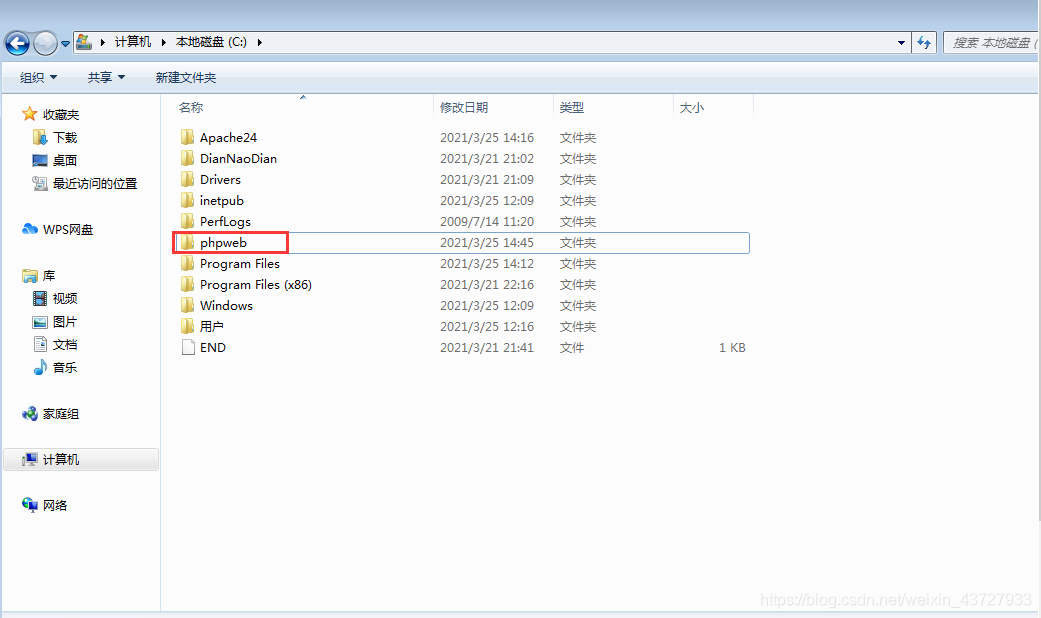Click date 2021/3/25 12:16 of 用户 folder

click(x=487, y=327)
